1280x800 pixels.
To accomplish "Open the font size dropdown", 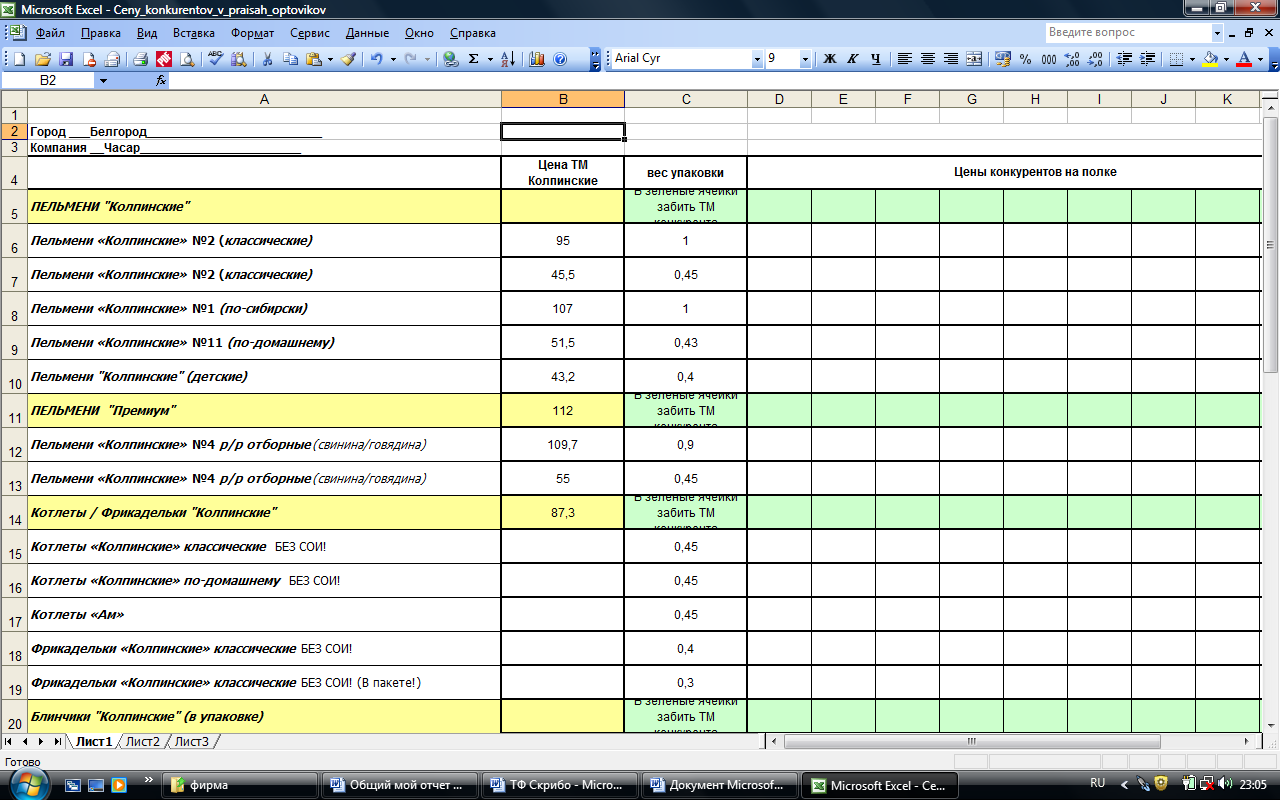I will [805, 59].
